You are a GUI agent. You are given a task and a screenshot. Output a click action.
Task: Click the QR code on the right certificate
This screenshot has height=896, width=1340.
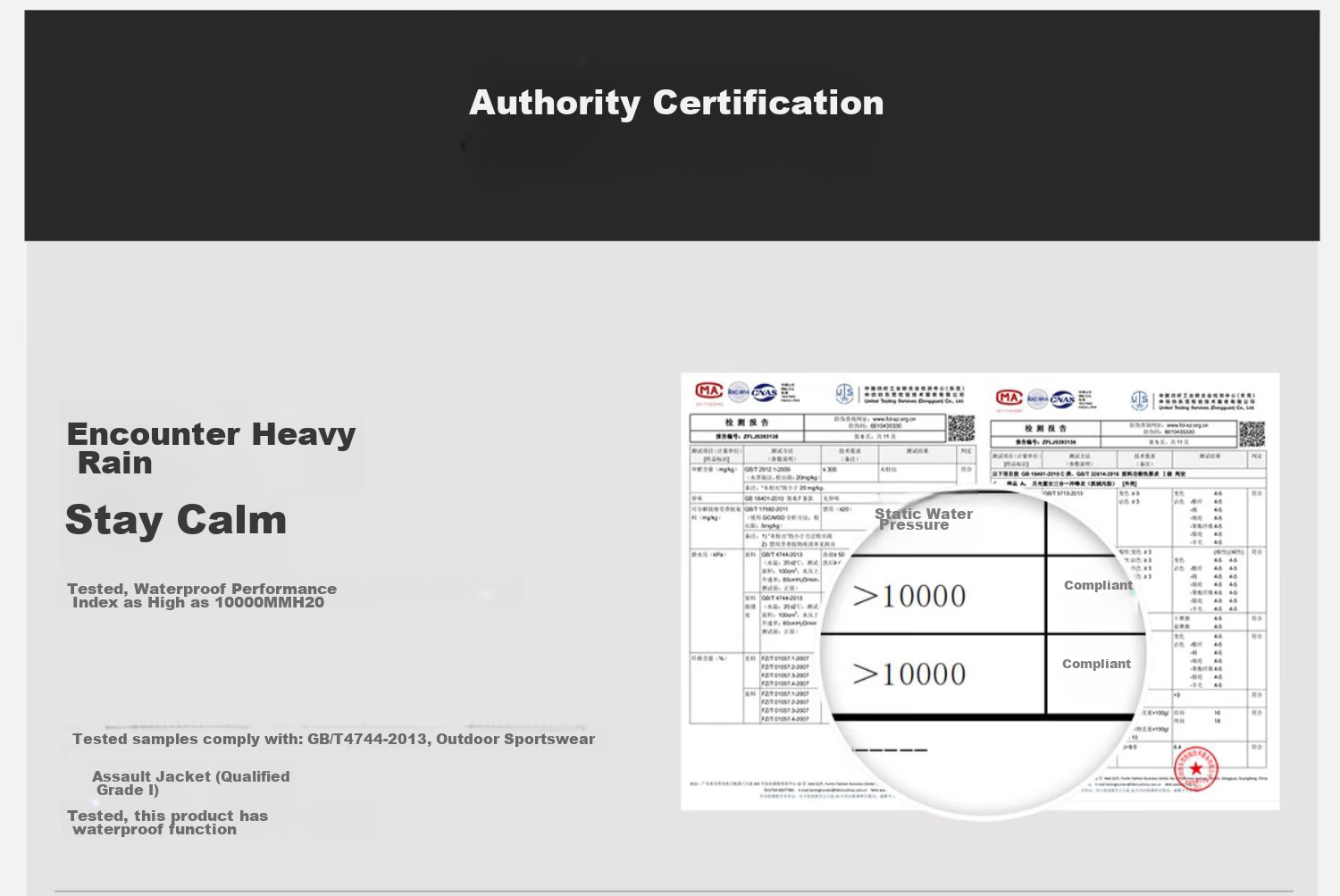1252,434
